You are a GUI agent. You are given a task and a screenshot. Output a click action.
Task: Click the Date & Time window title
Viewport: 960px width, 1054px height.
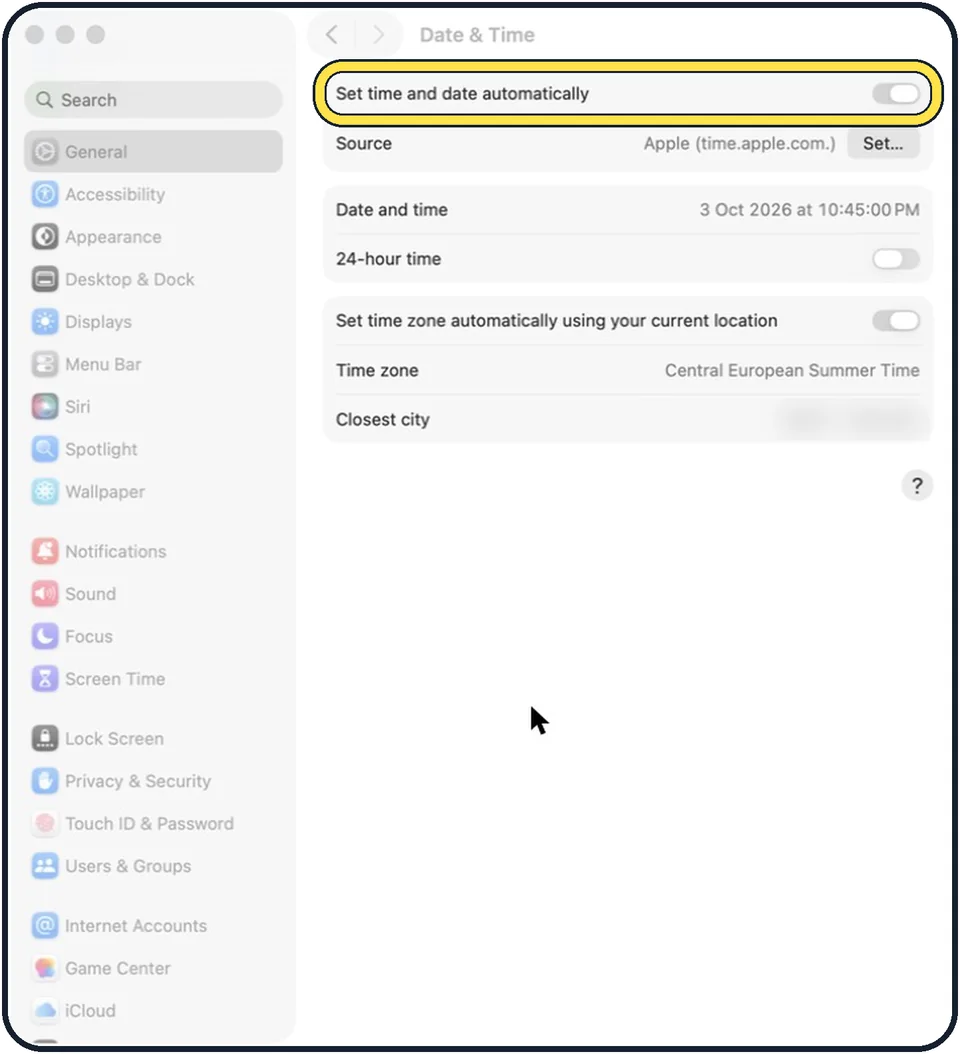tap(477, 35)
